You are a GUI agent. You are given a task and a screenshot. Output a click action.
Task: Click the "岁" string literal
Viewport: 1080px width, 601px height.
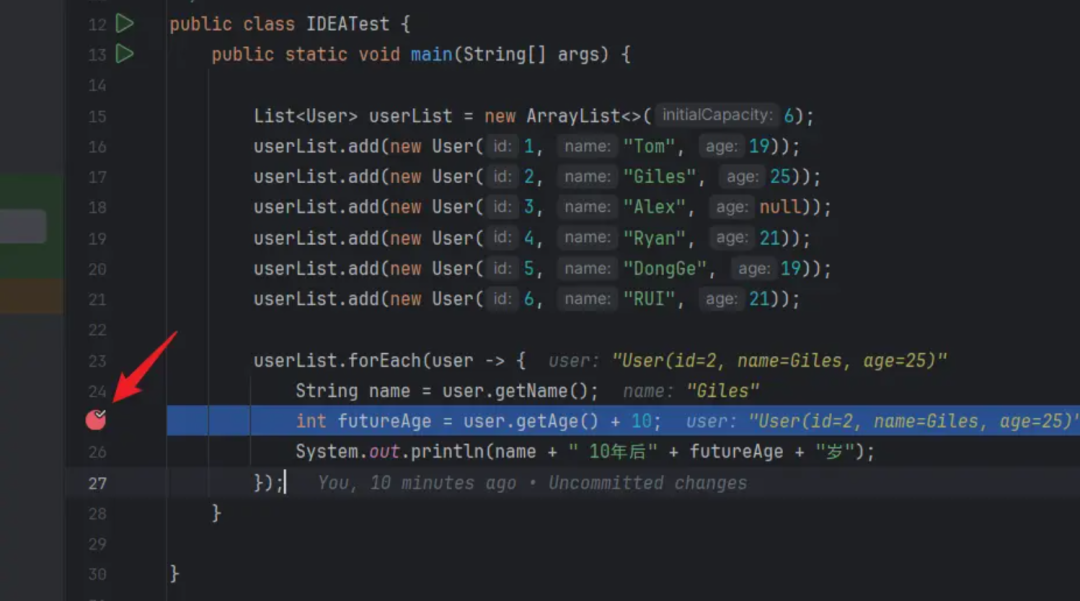coord(835,452)
